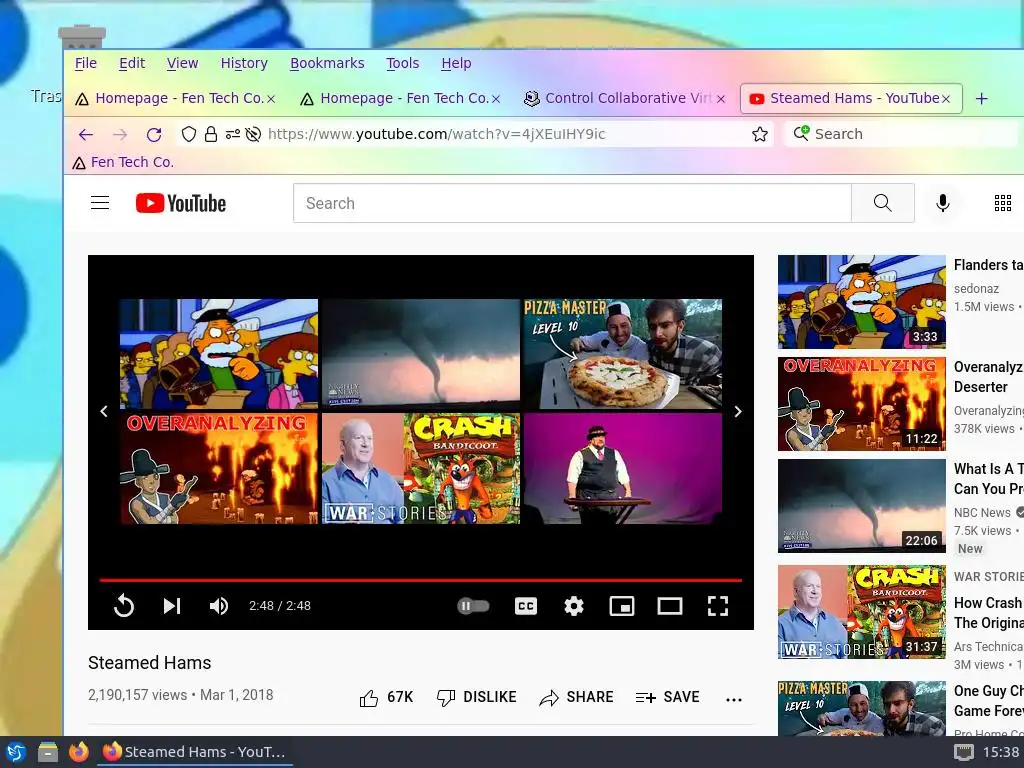Open a new tab with plus button

click(x=981, y=99)
